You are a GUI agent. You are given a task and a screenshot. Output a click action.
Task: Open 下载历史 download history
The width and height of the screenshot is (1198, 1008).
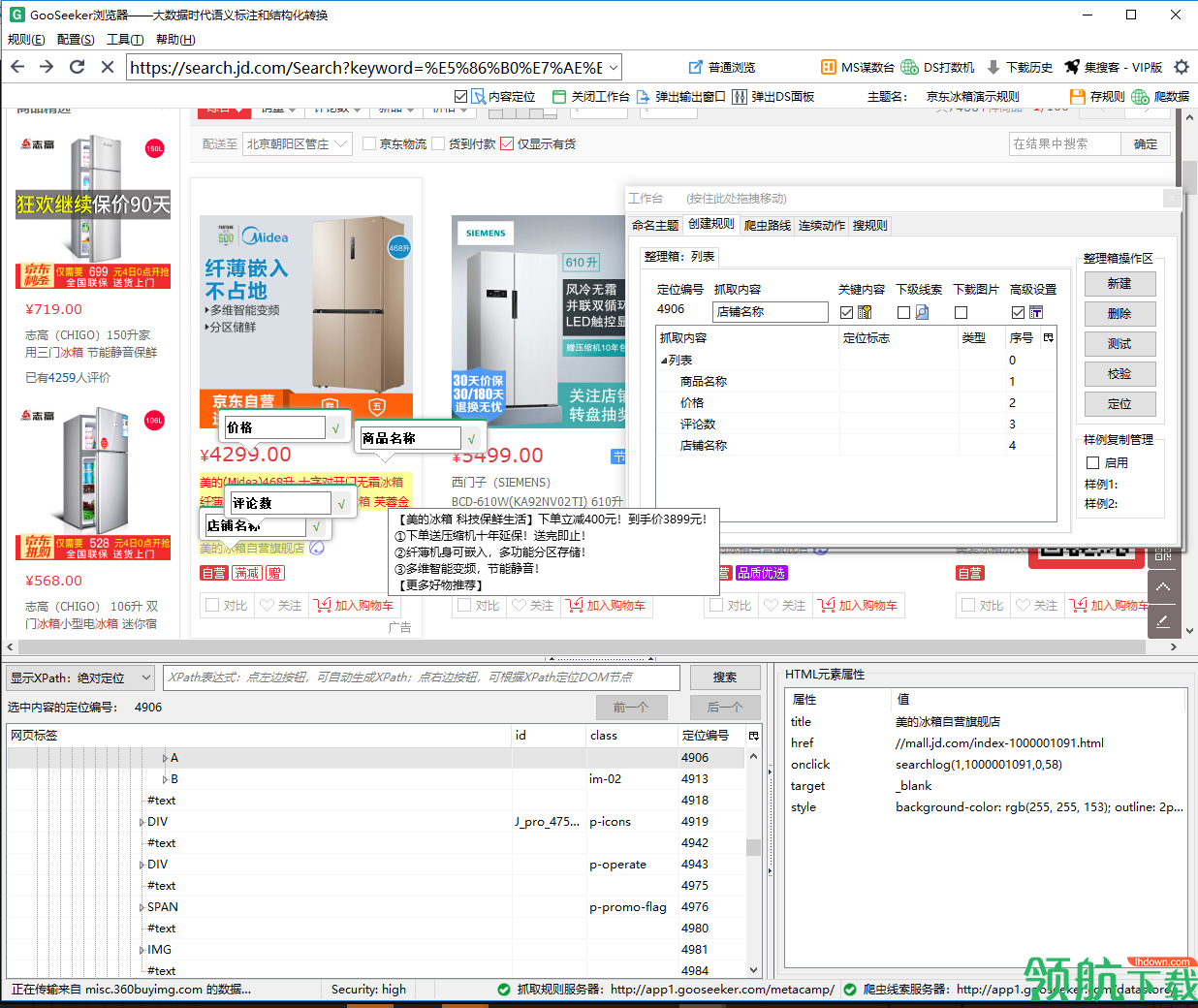click(1020, 67)
